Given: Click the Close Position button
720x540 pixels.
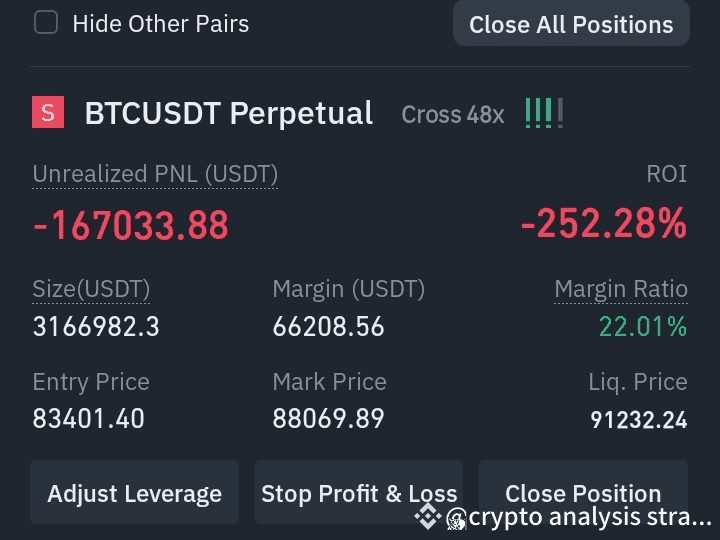Looking at the screenshot, I should coord(583,492).
